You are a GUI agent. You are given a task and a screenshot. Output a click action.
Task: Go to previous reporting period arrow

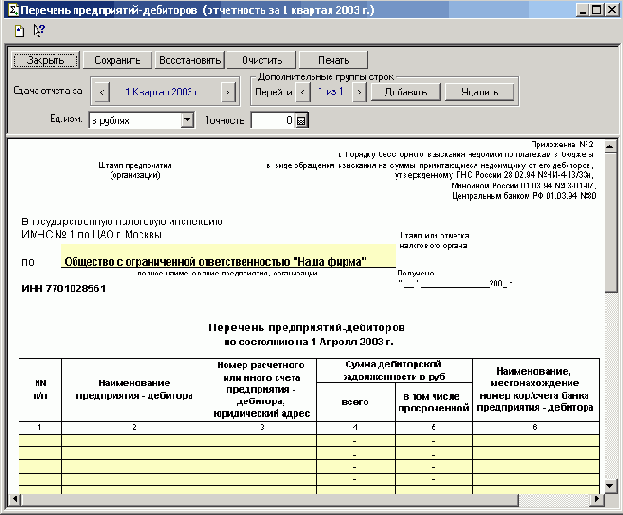click(100, 92)
